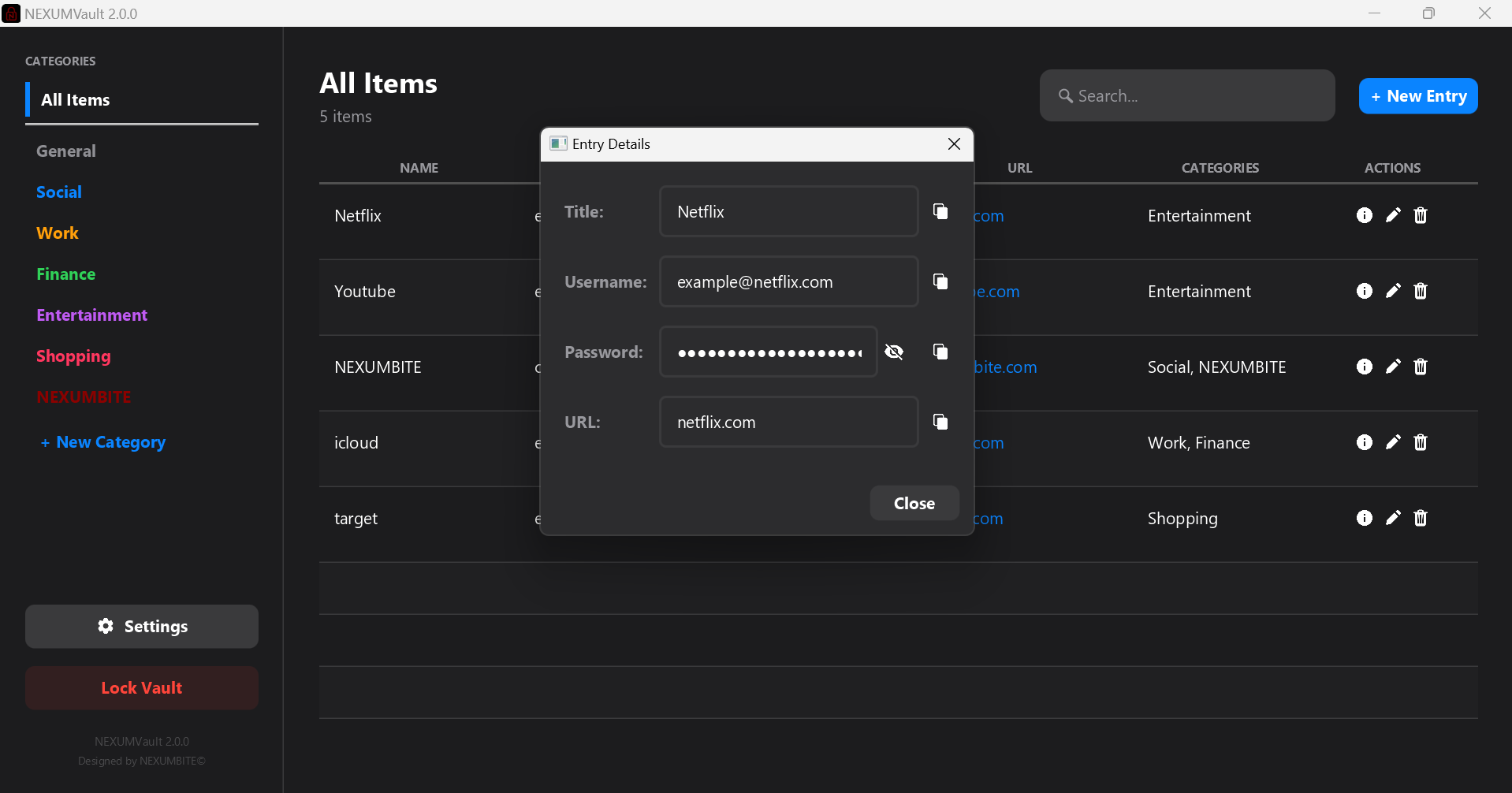
Task: Copy the password to clipboard
Action: (940, 352)
